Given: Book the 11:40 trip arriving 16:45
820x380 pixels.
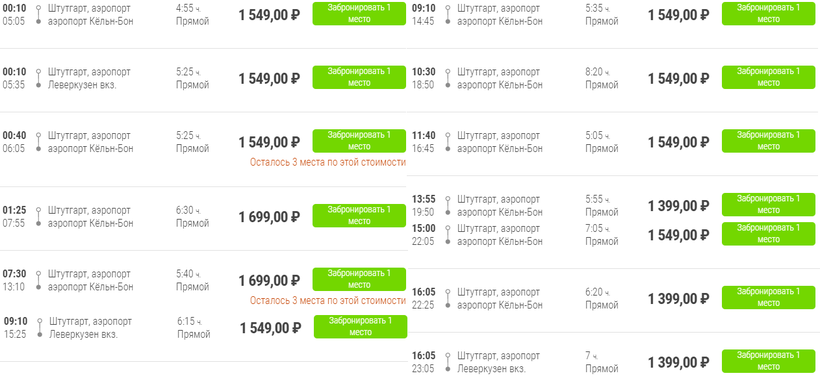Looking at the screenshot, I should [768, 141].
